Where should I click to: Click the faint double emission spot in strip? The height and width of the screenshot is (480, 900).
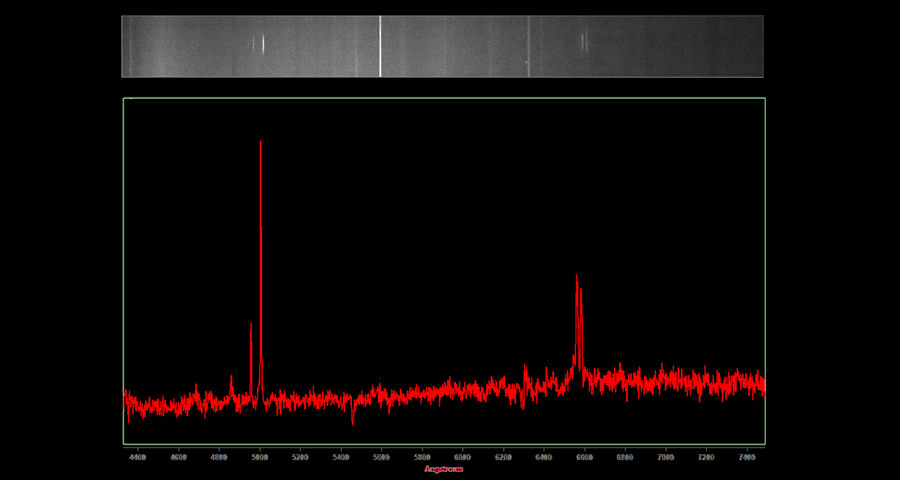point(583,41)
